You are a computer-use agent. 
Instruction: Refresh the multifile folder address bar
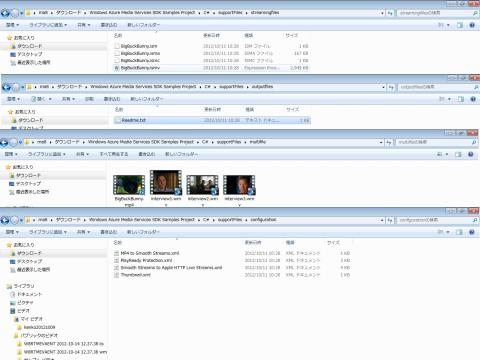[389, 142]
